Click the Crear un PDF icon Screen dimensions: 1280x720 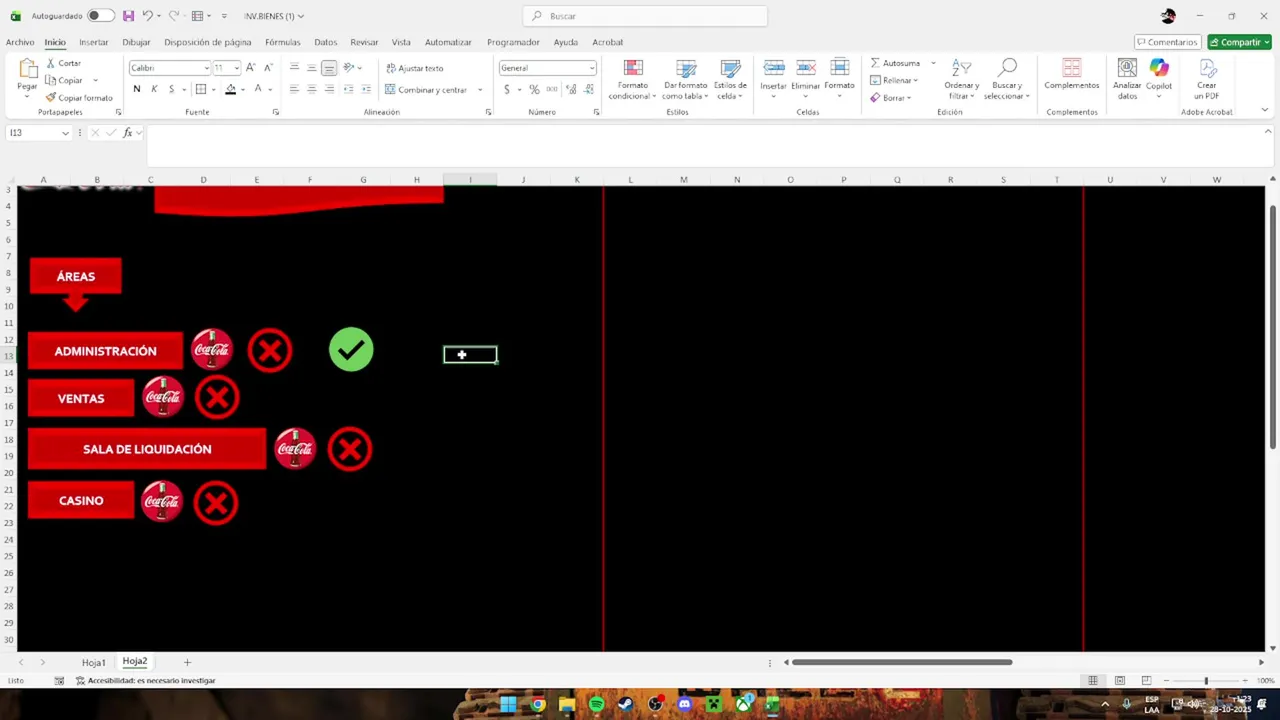(x=1207, y=68)
